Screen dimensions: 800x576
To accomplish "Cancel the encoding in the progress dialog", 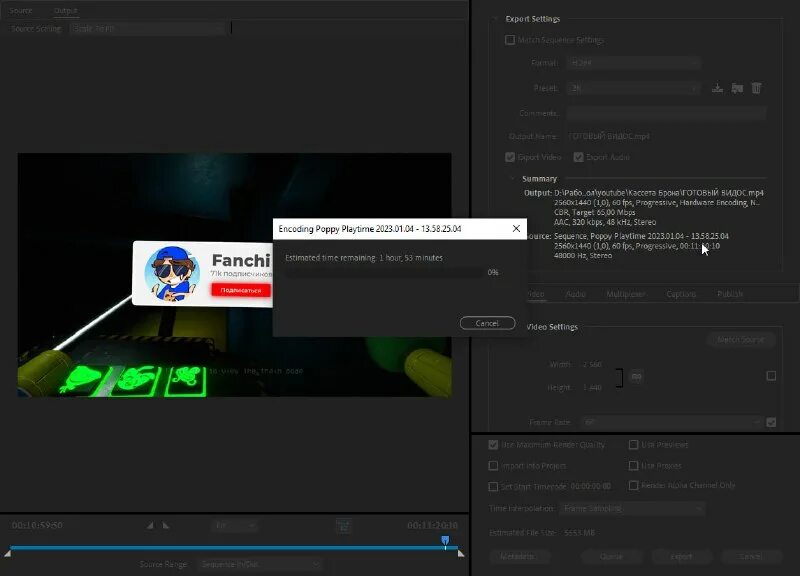I will 487,323.
